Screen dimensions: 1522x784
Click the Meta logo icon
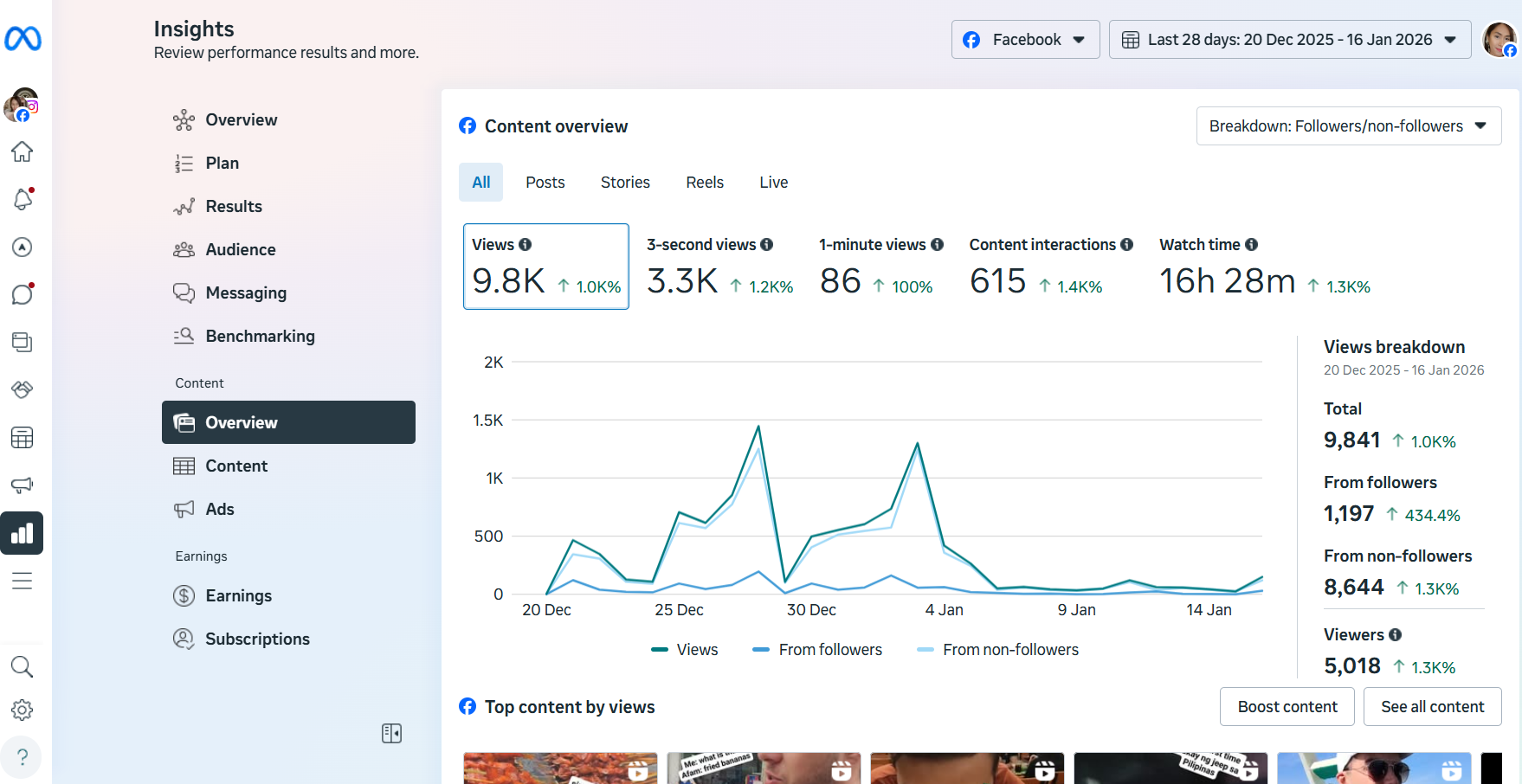click(23, 39)
